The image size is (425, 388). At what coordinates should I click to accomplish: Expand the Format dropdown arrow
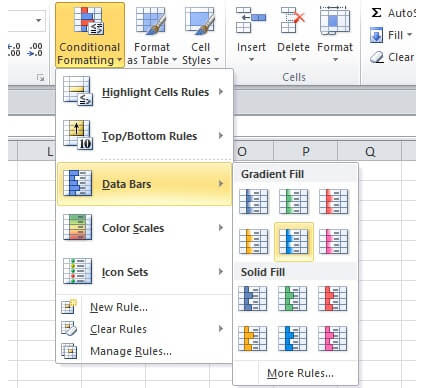(335, 60)
